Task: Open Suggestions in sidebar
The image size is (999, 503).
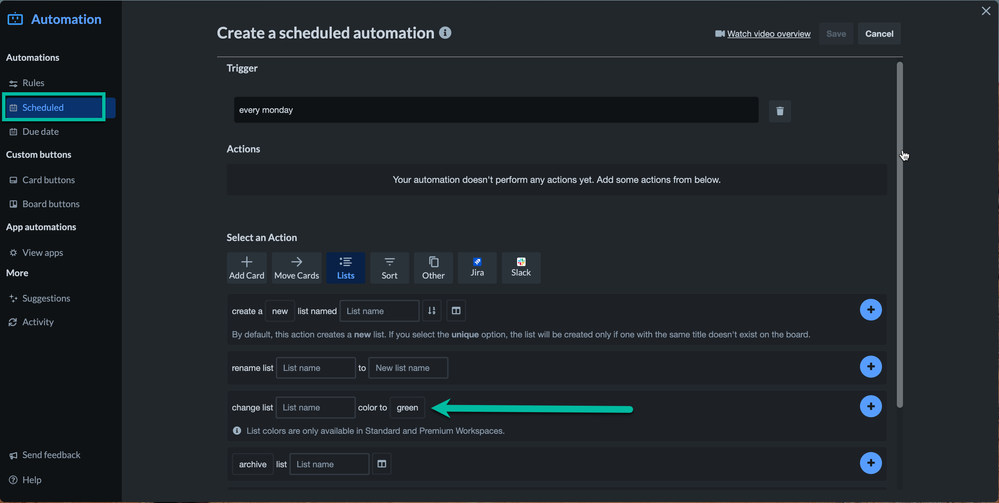Action: [39, 298]
